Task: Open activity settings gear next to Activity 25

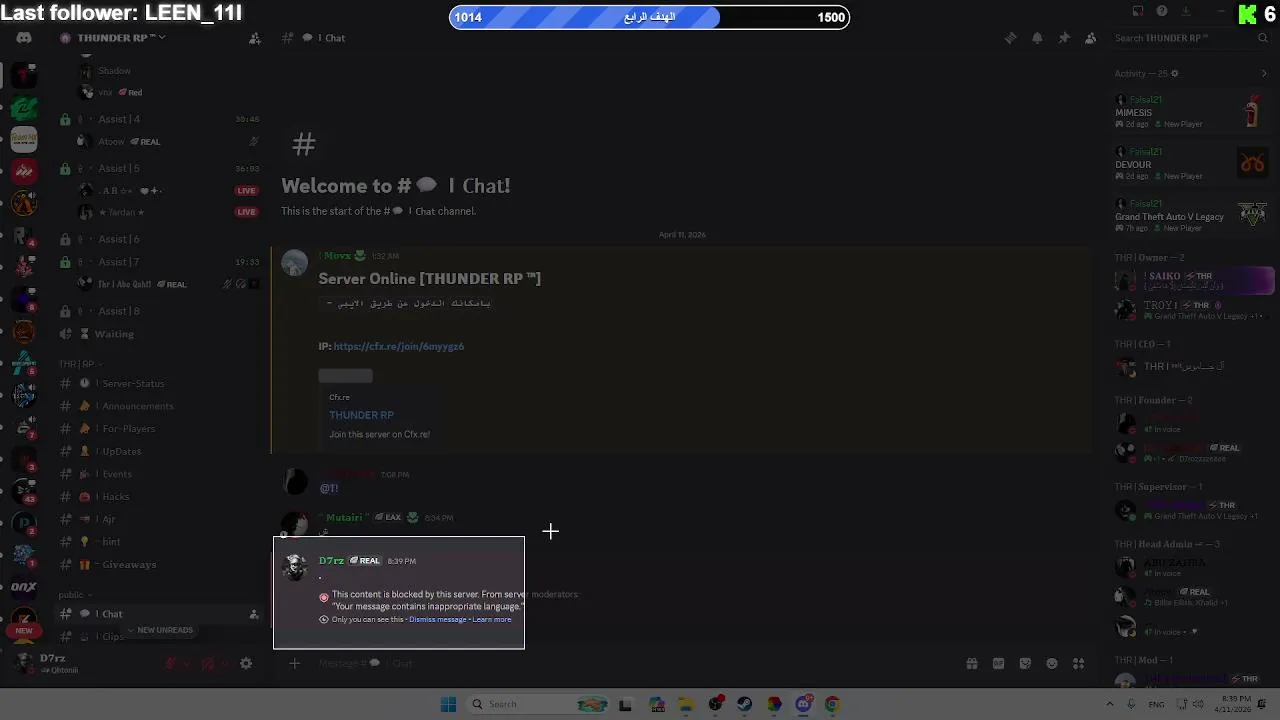Action: (x=1175, y=73)
